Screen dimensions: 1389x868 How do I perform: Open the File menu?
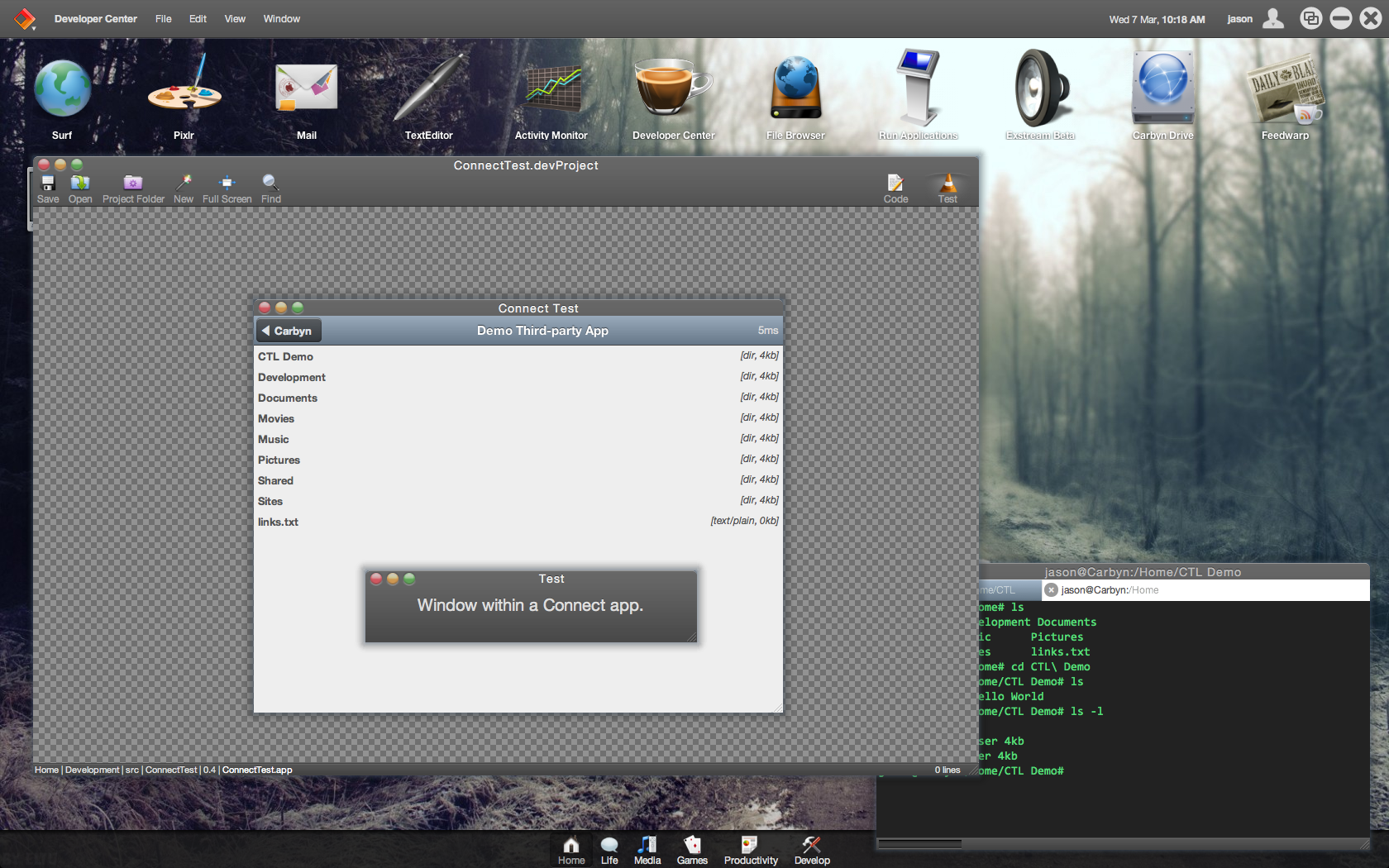[x=164, y=19]
